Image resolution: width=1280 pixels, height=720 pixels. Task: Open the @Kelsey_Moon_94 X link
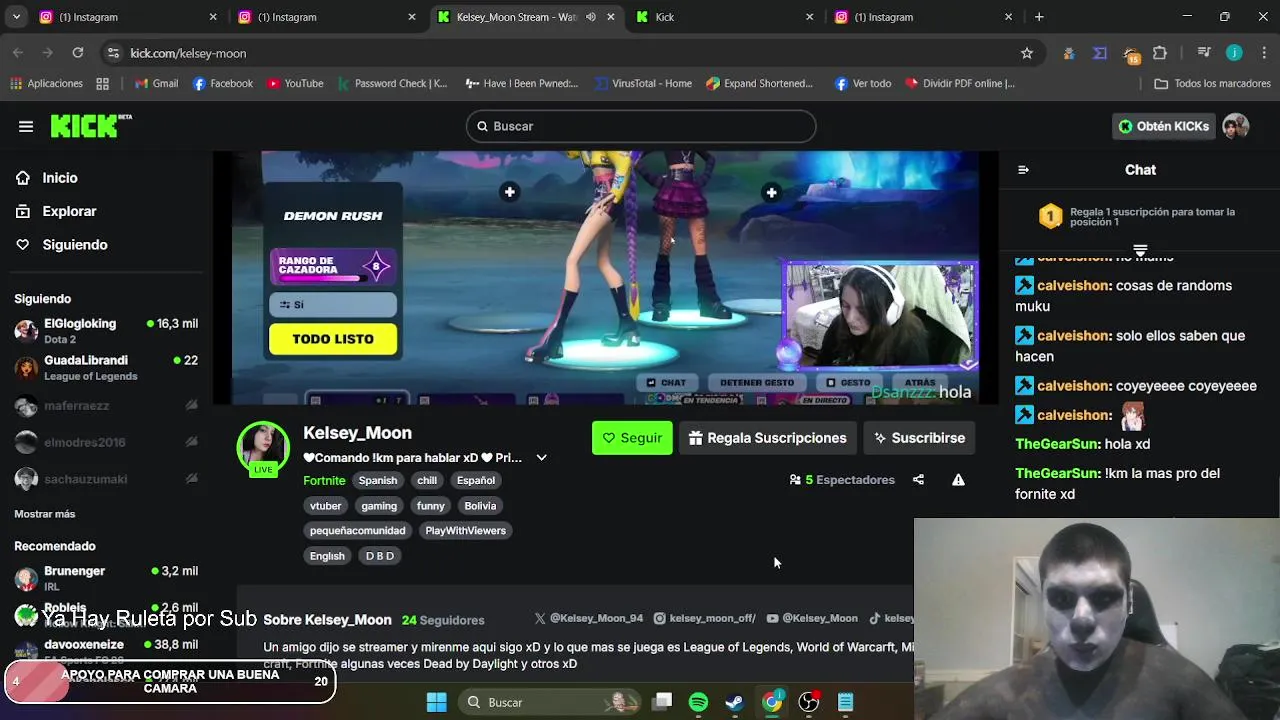589,619
